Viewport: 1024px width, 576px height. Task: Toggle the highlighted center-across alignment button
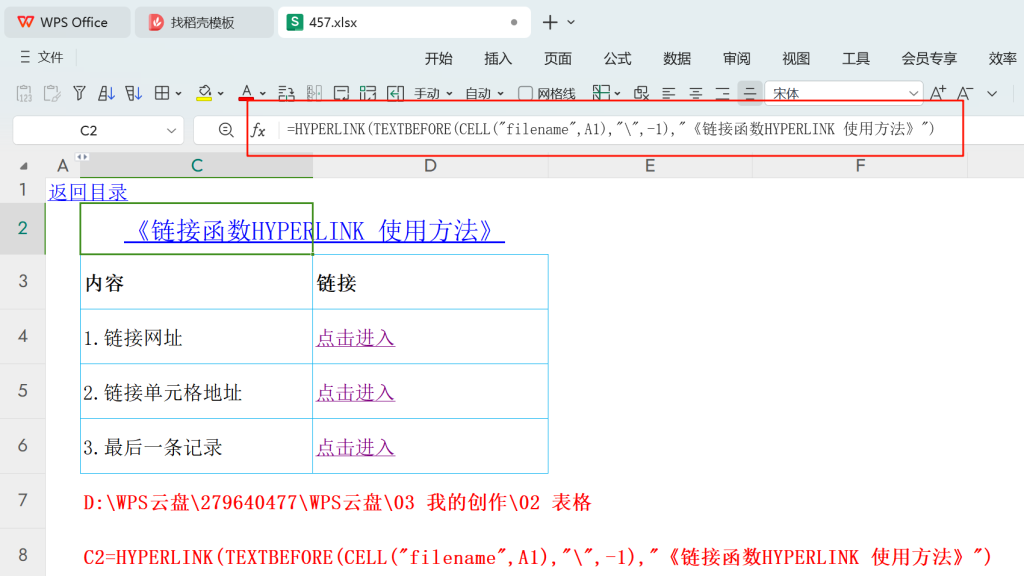point(750,93)
